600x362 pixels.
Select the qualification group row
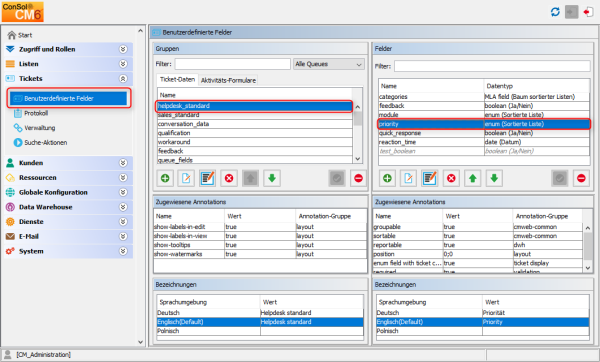pyautogui.click(x=254, y=133)
